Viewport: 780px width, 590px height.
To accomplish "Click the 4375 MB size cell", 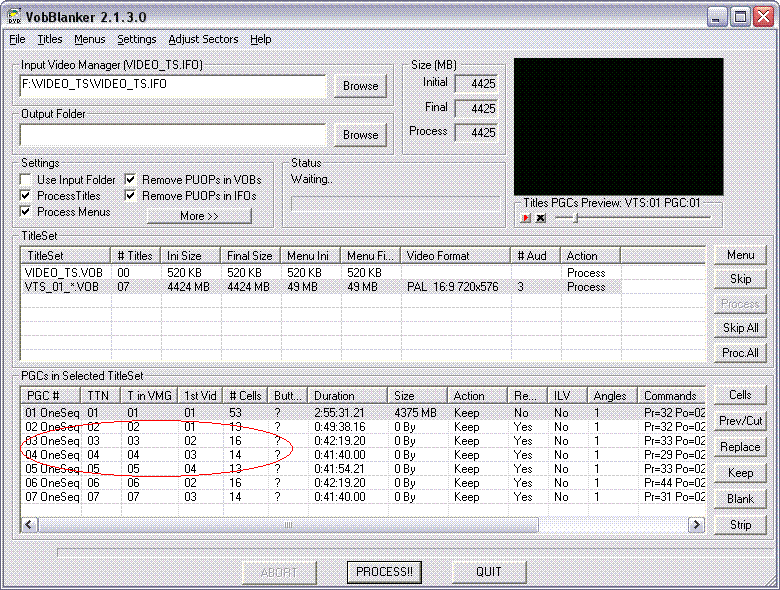I will pyautogui.click(x=415, y=412).
